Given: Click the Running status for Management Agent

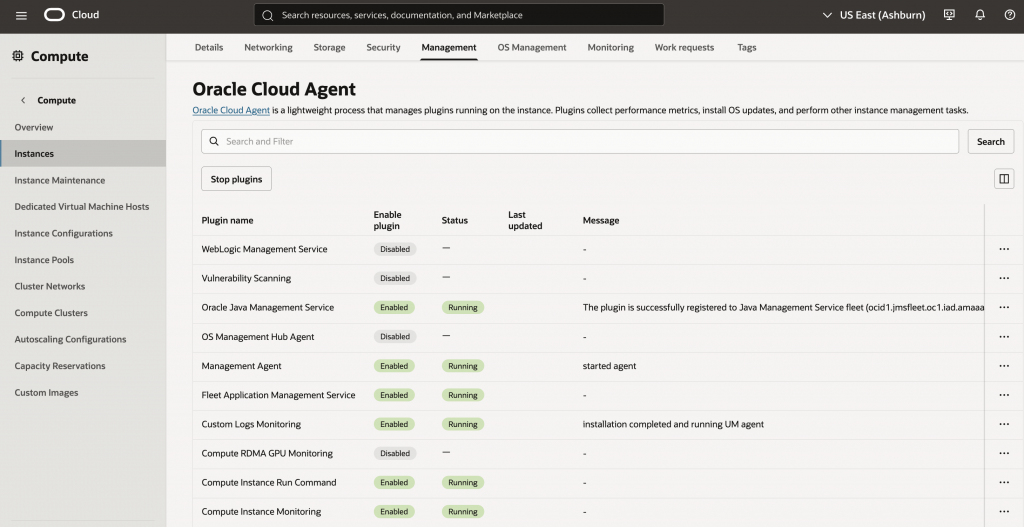Looking at the screenshot, I should (x=463, y=366).
